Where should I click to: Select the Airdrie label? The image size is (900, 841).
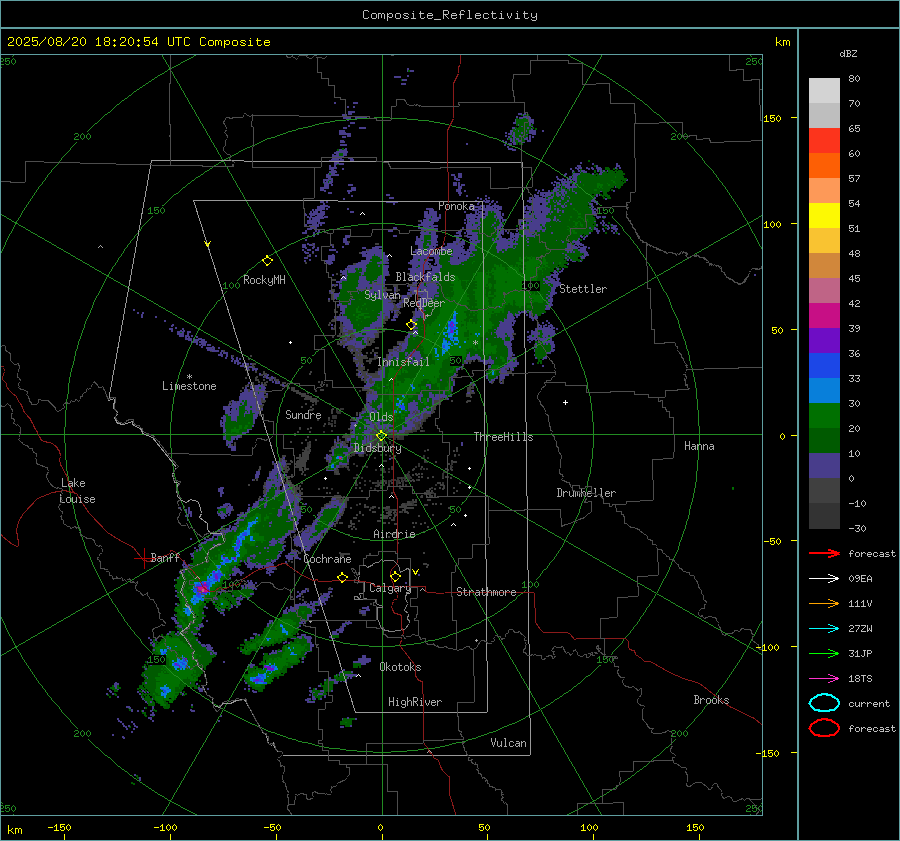[x=394, y=534]
